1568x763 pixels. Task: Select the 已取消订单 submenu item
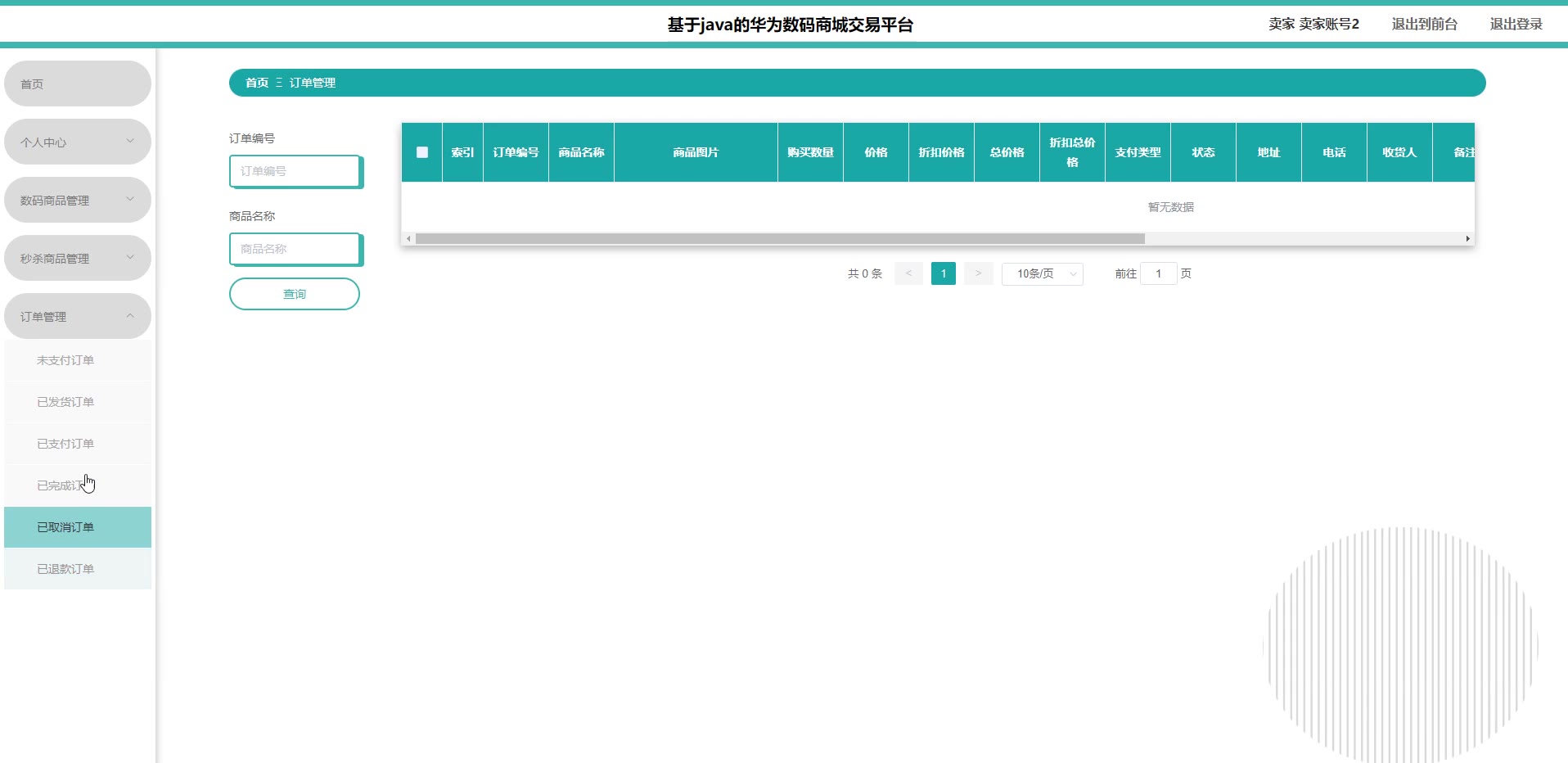coord(78,527)
